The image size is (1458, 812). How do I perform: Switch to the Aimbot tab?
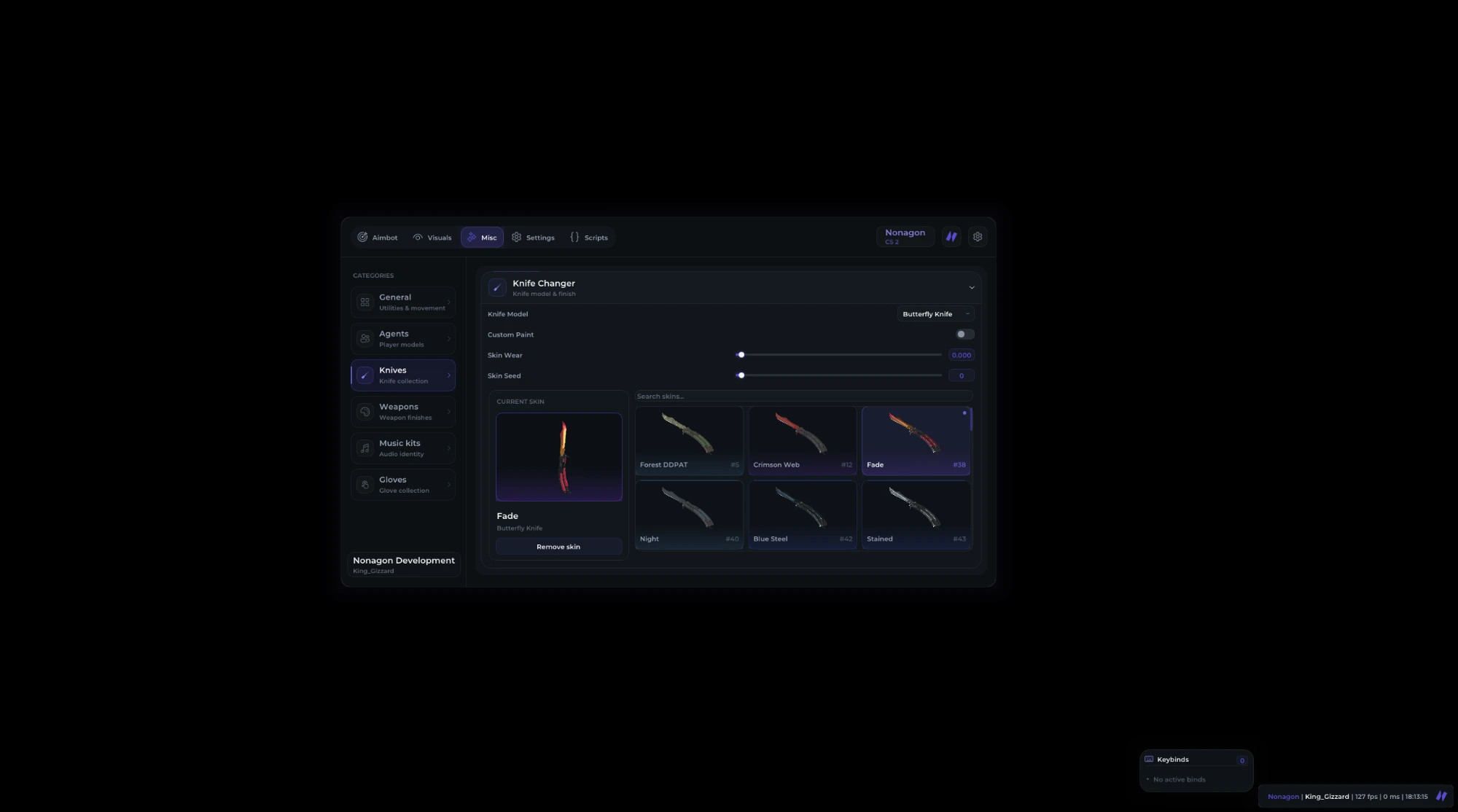378,237
